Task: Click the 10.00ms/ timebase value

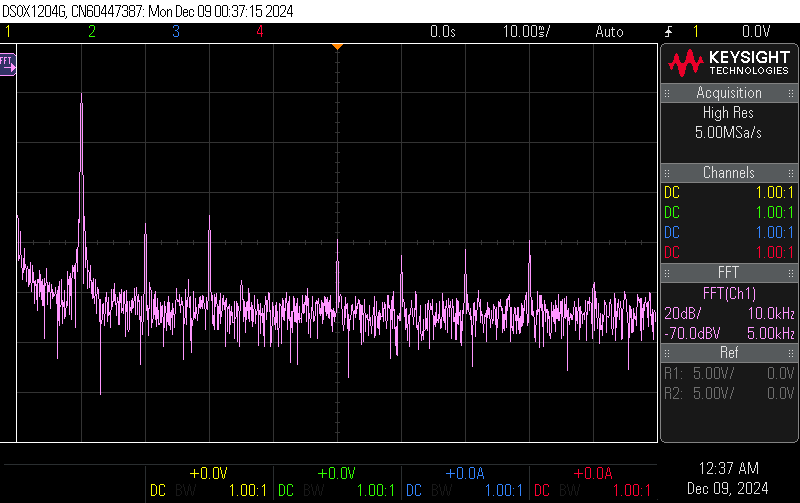Action: pyautogui.click(x=527, y=32)
